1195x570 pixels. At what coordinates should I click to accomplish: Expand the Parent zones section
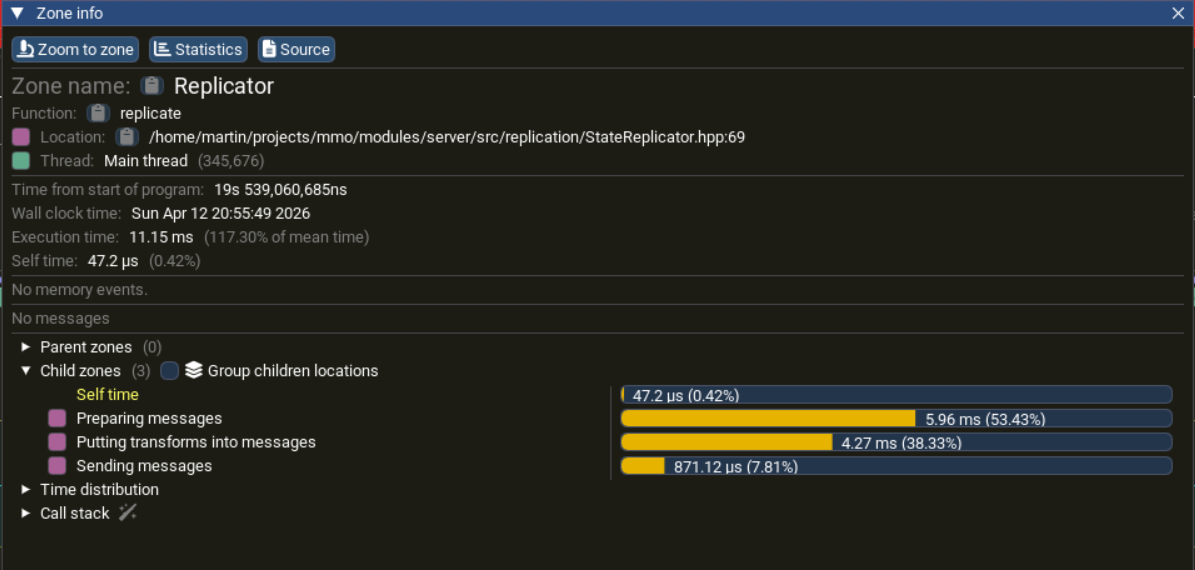click(x=26, y=347)
